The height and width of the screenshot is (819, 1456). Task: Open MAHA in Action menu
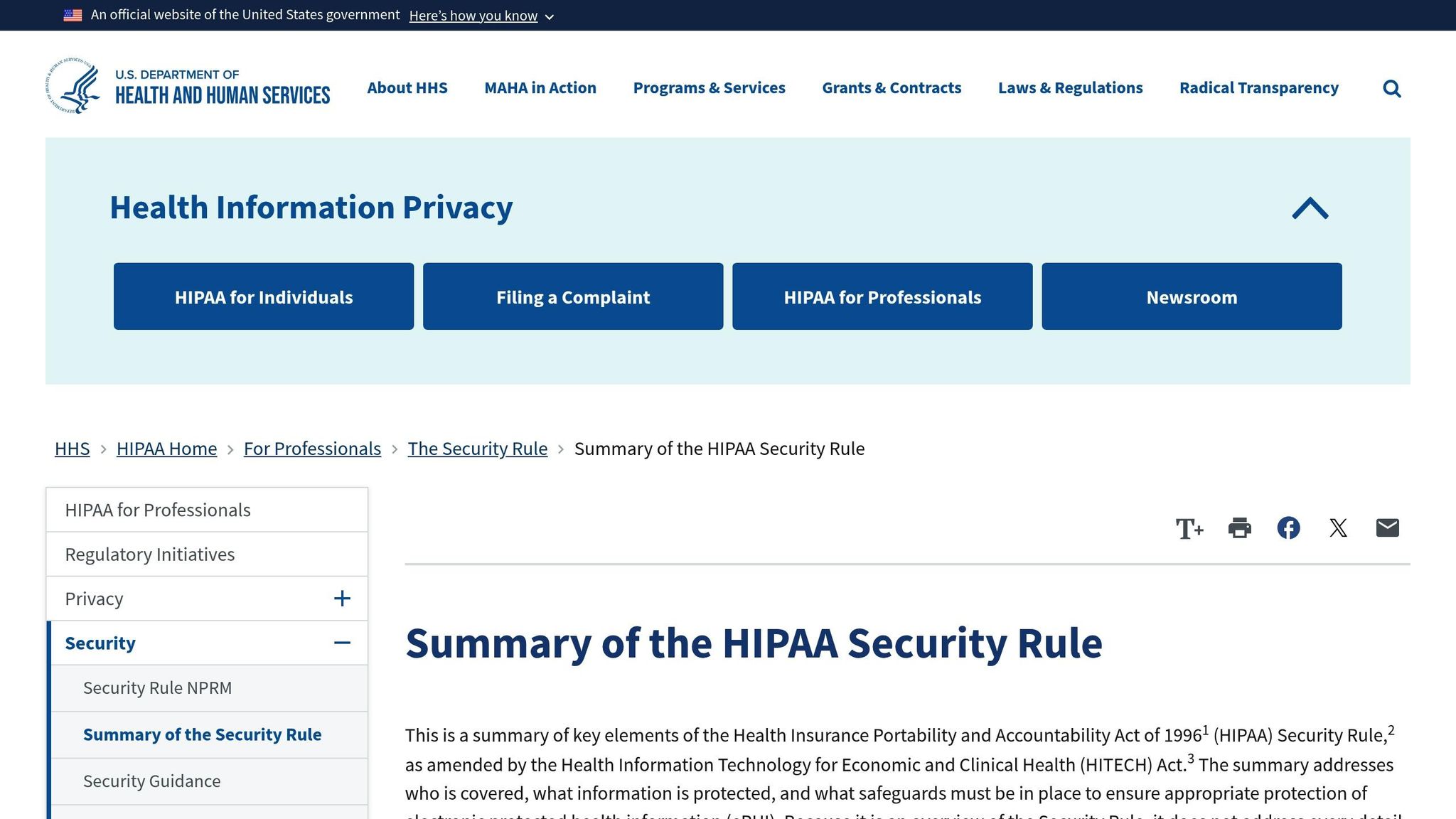540,87
